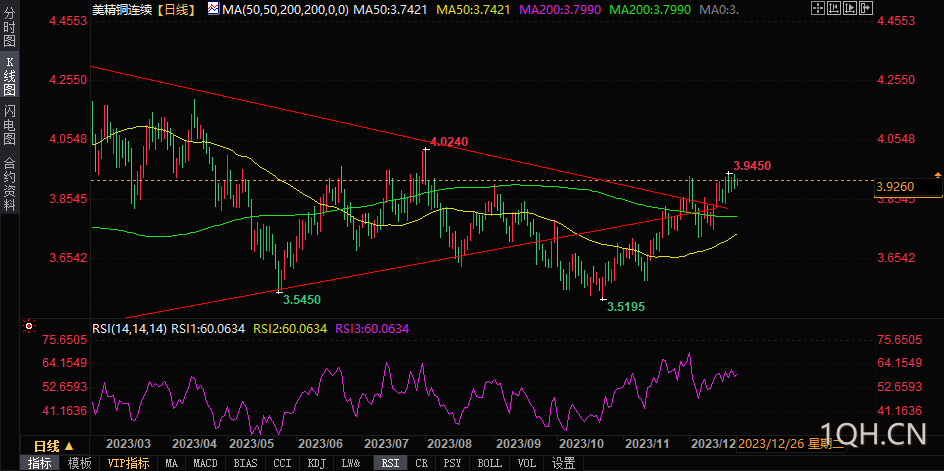Click the 2023/10 time axis label
This screenshot has height=471, width=944.
pos(581,444)
